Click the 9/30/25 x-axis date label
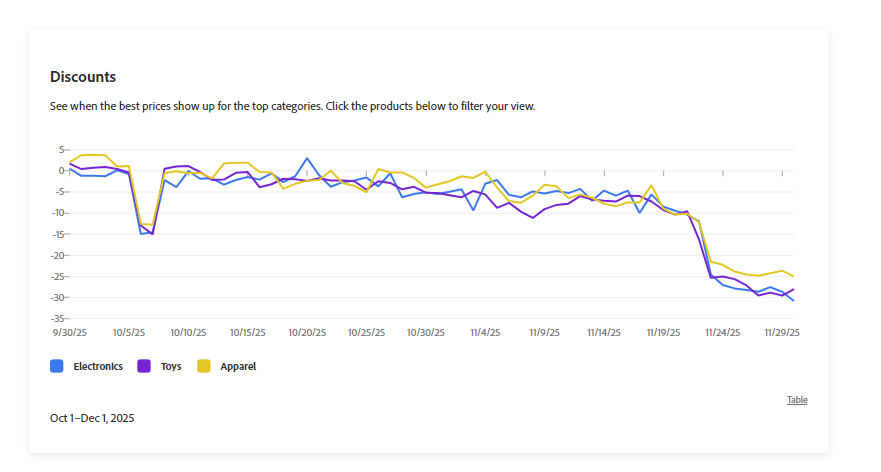This screenshot has height=472, width=881. pyautogui.click(x=70, y=333)
